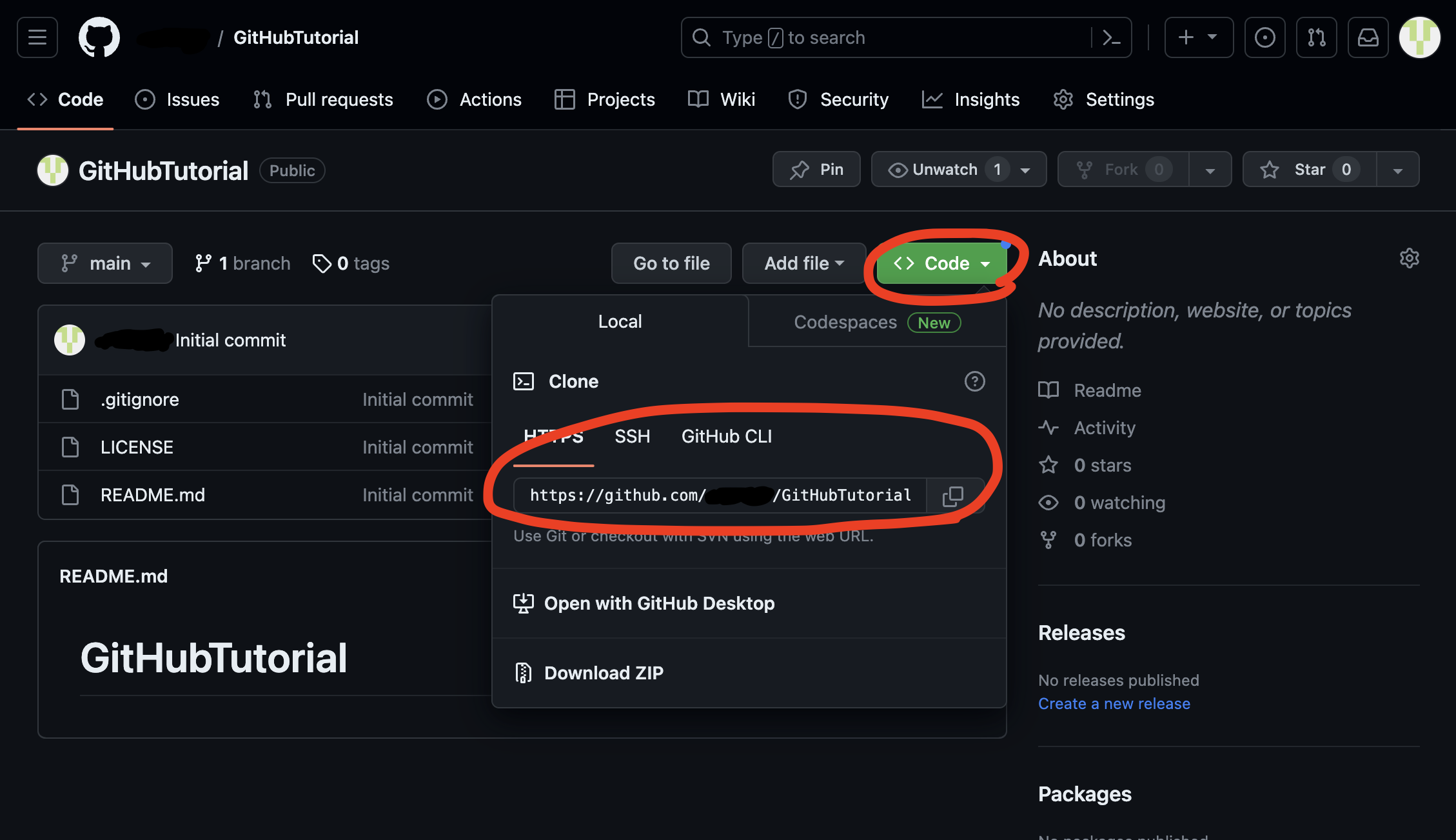Open the user profile avatar menu
This screenshot has height=840, width=1456.
(1419, 37)
